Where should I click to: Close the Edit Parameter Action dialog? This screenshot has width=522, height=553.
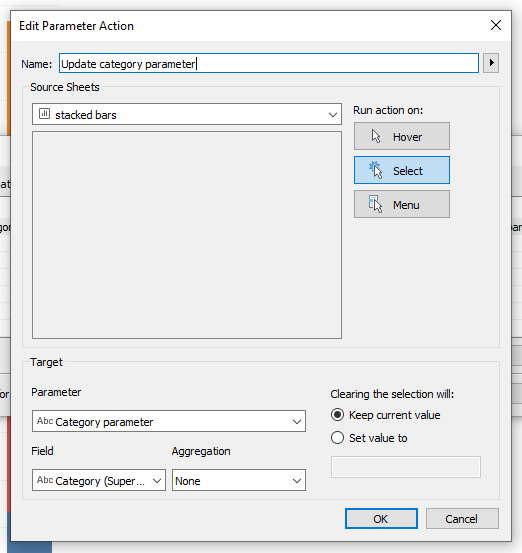(x=496, y=25)
